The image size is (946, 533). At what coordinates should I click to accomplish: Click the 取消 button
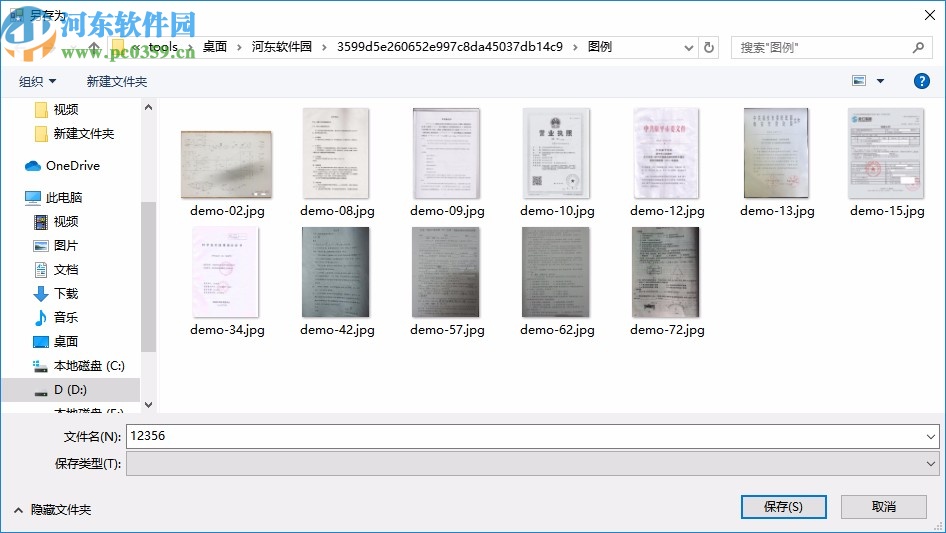coord(883,506)
